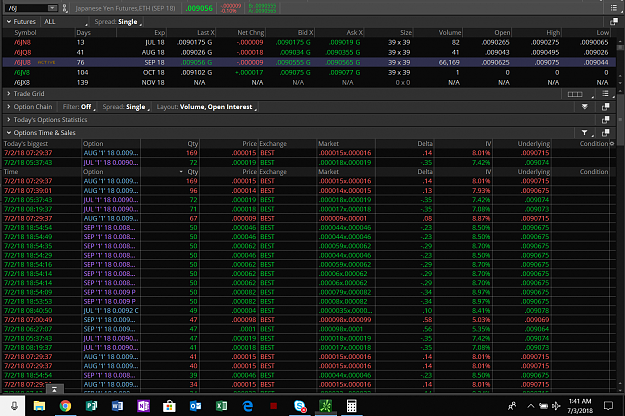Expand the Trade Grid section
625x416 pixels.
pyautogui.click(x=9, y=94)
